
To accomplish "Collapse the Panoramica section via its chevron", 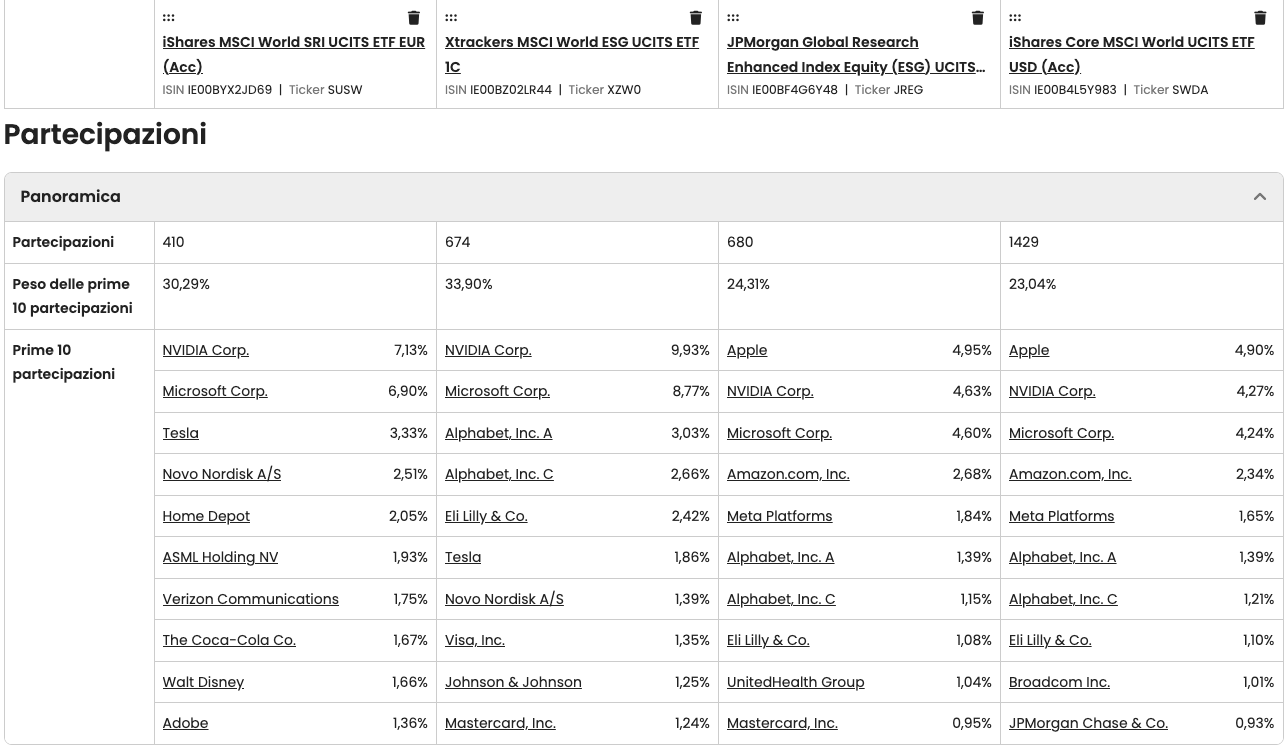I will [1260, 196].
